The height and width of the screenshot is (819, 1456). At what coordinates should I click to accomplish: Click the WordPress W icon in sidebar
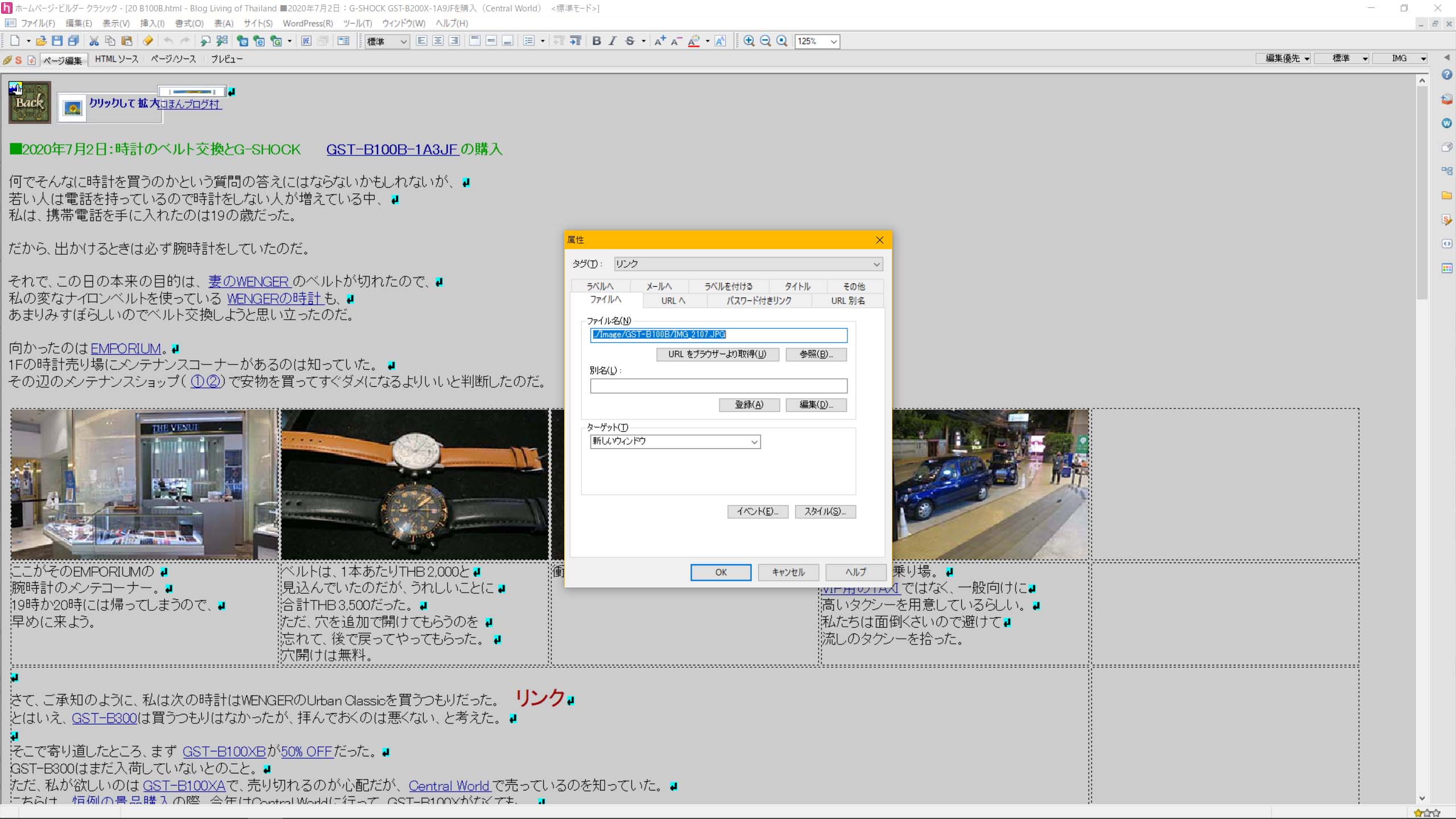click(x=1447, y=123)
